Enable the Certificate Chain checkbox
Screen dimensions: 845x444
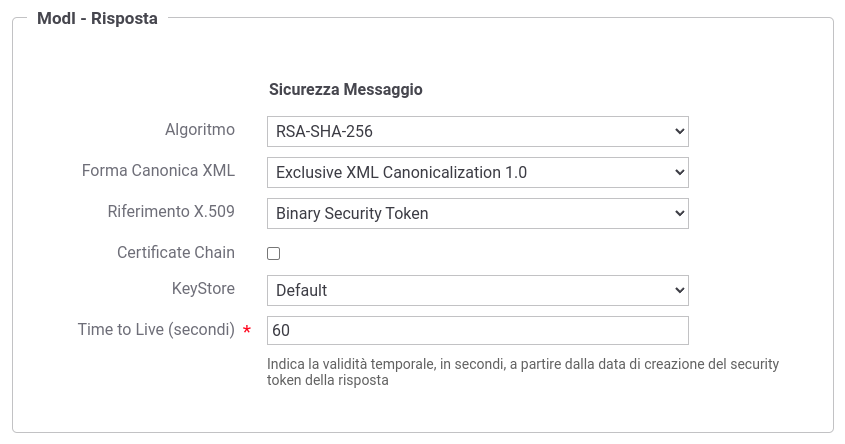click(x=274, y=253)
